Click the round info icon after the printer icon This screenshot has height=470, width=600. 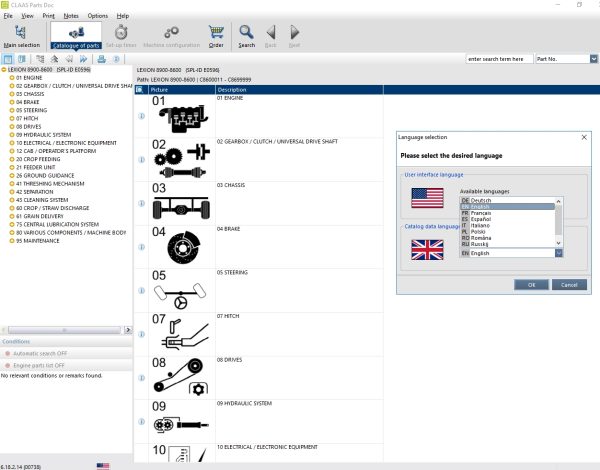tap(116, 59)
